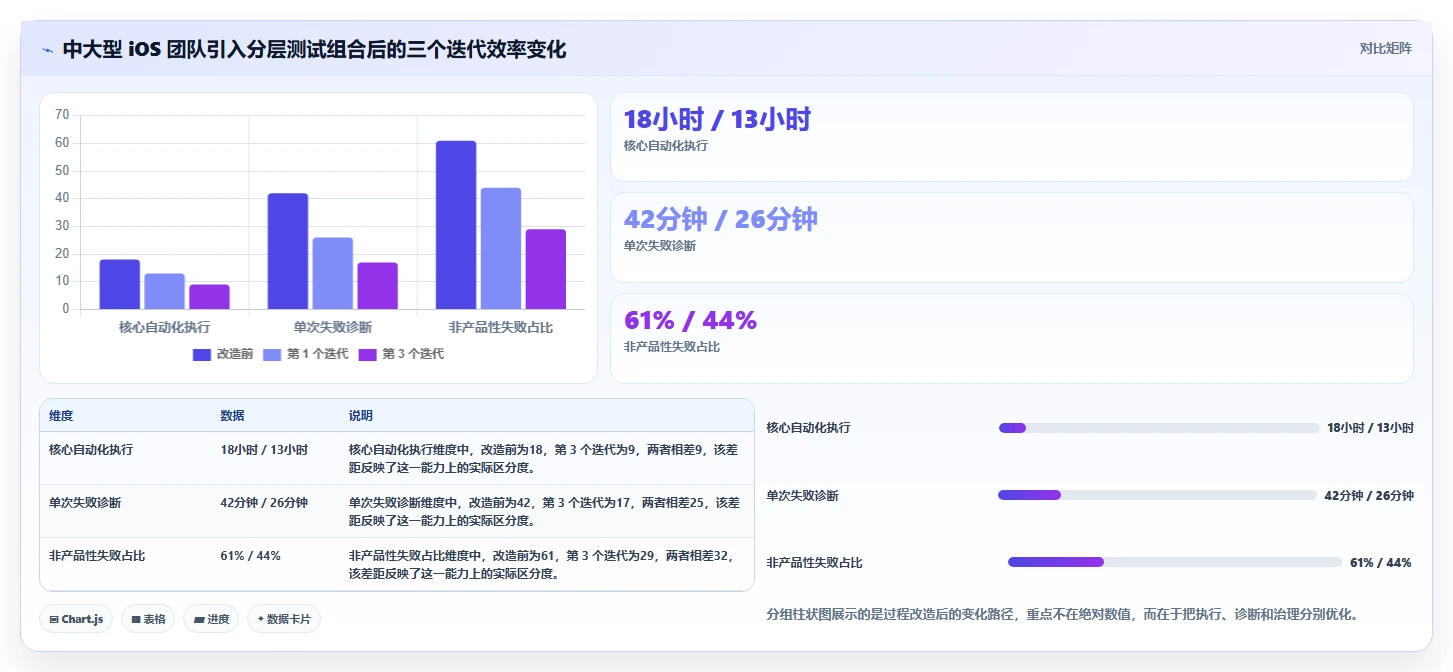The image size is (1453, 672).
Task: Open the 18小时 / 13小时 data card
Action: (1012, 137)
